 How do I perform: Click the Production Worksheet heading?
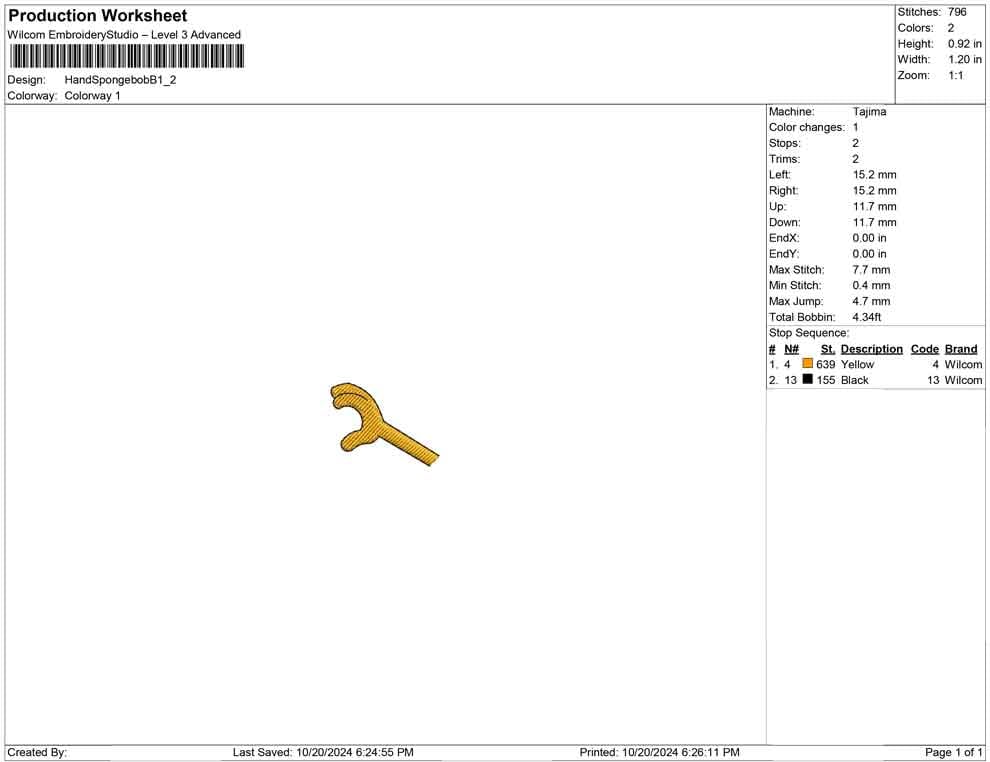pyautogui.click(x=98, y=16)
